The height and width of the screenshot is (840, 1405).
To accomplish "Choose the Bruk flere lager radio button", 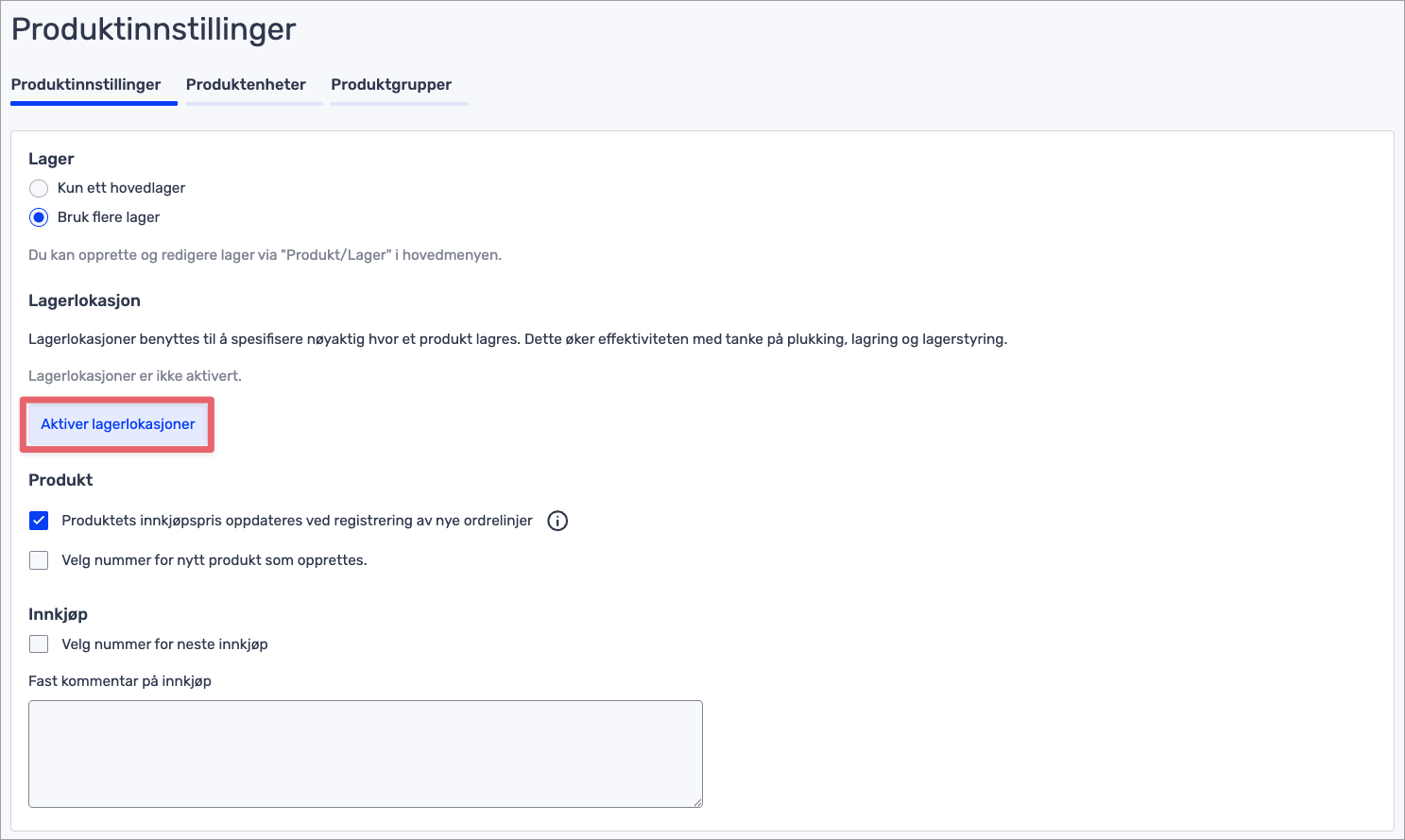I will 39,217.
